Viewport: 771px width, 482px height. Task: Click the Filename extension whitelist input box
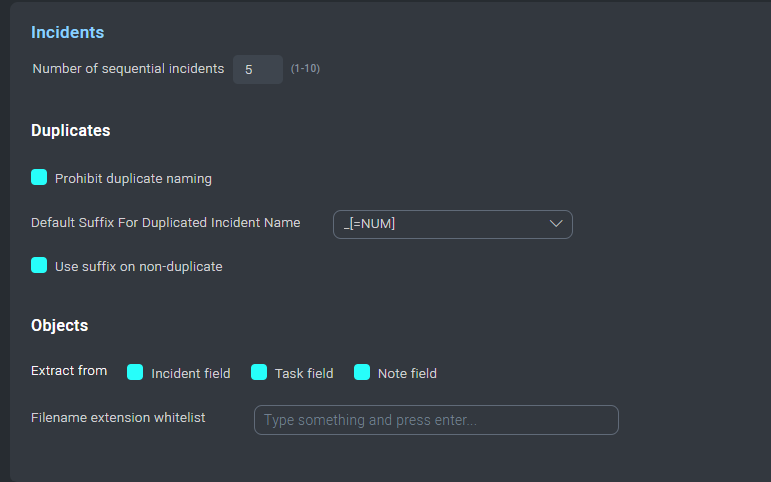pyautogui.click(x=436, y=420)
